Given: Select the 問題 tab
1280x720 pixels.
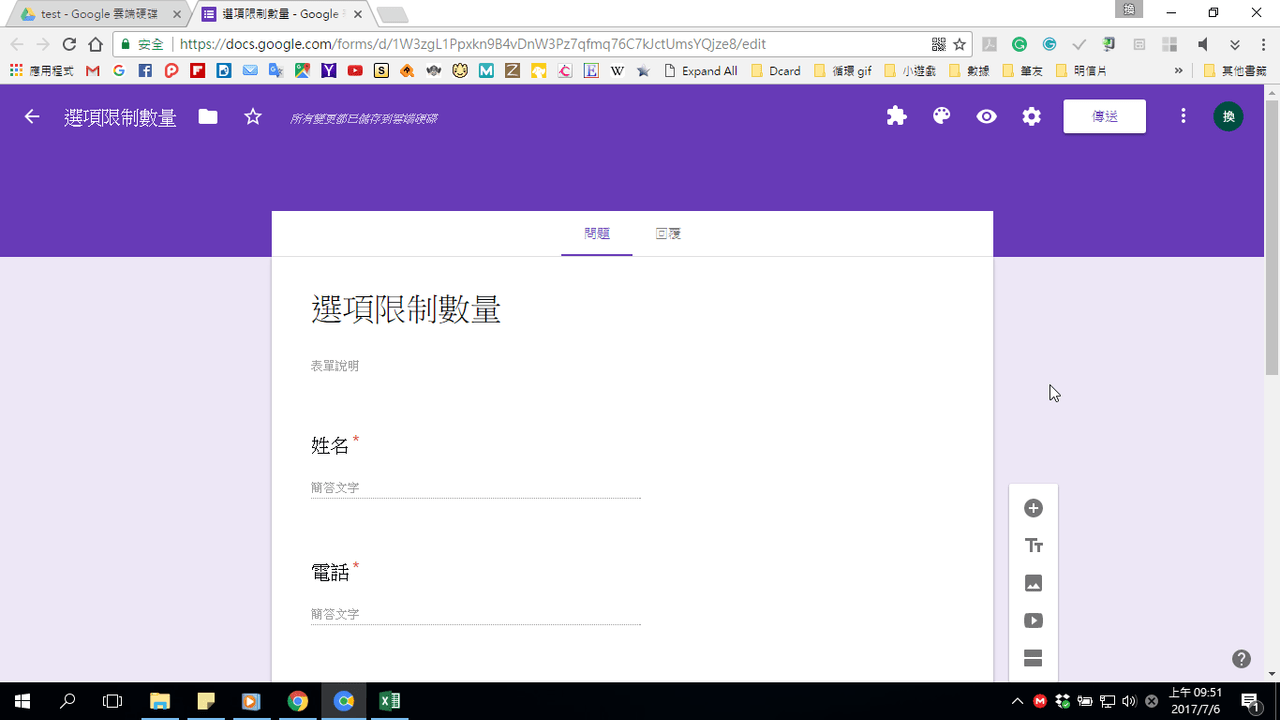Looking at the screenshot, I should tap(597, 234).
